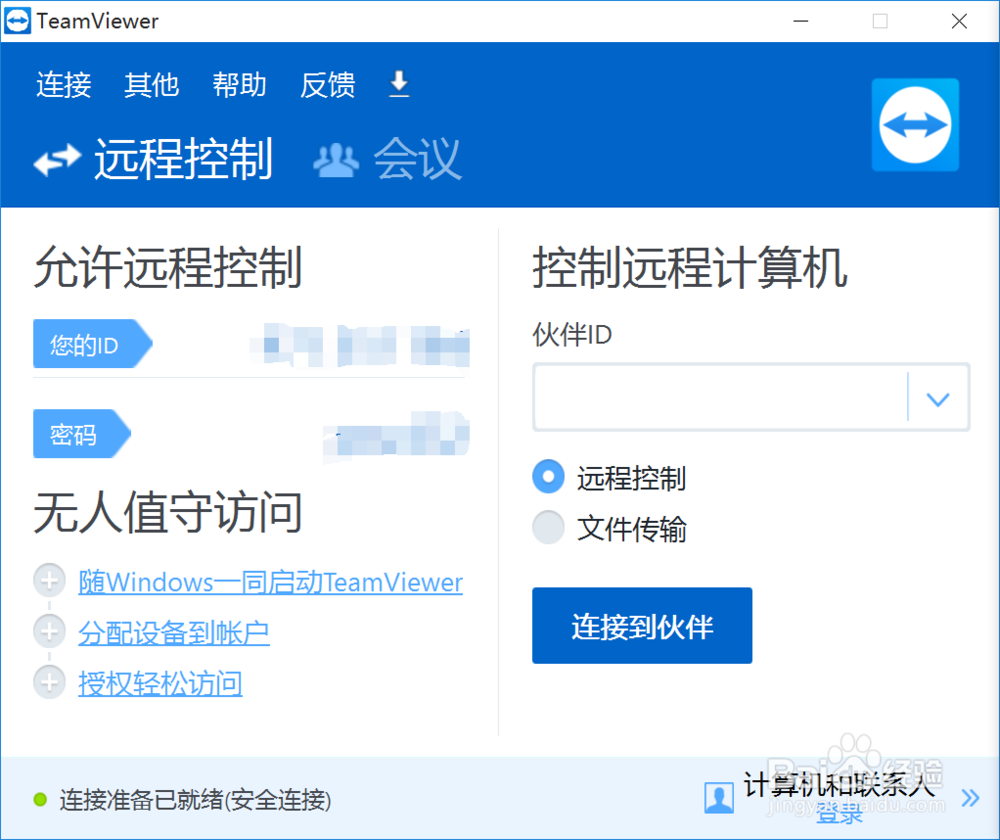The width and height of the screenshot is (1000, 840).
Task: Open the 连接 menu
Action: tap(63, 85)
